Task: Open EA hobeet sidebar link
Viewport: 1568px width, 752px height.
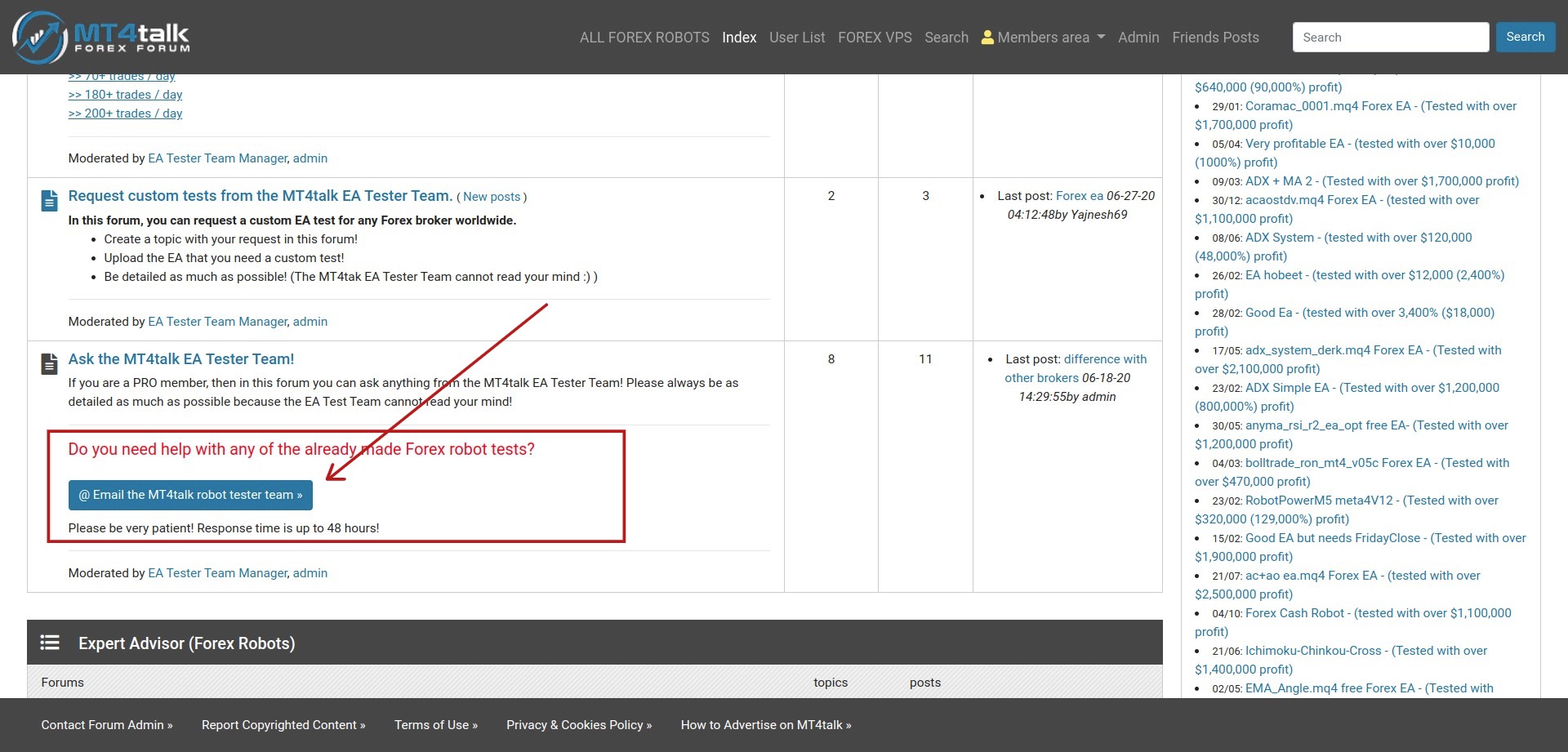Action: coord(1350,284)
